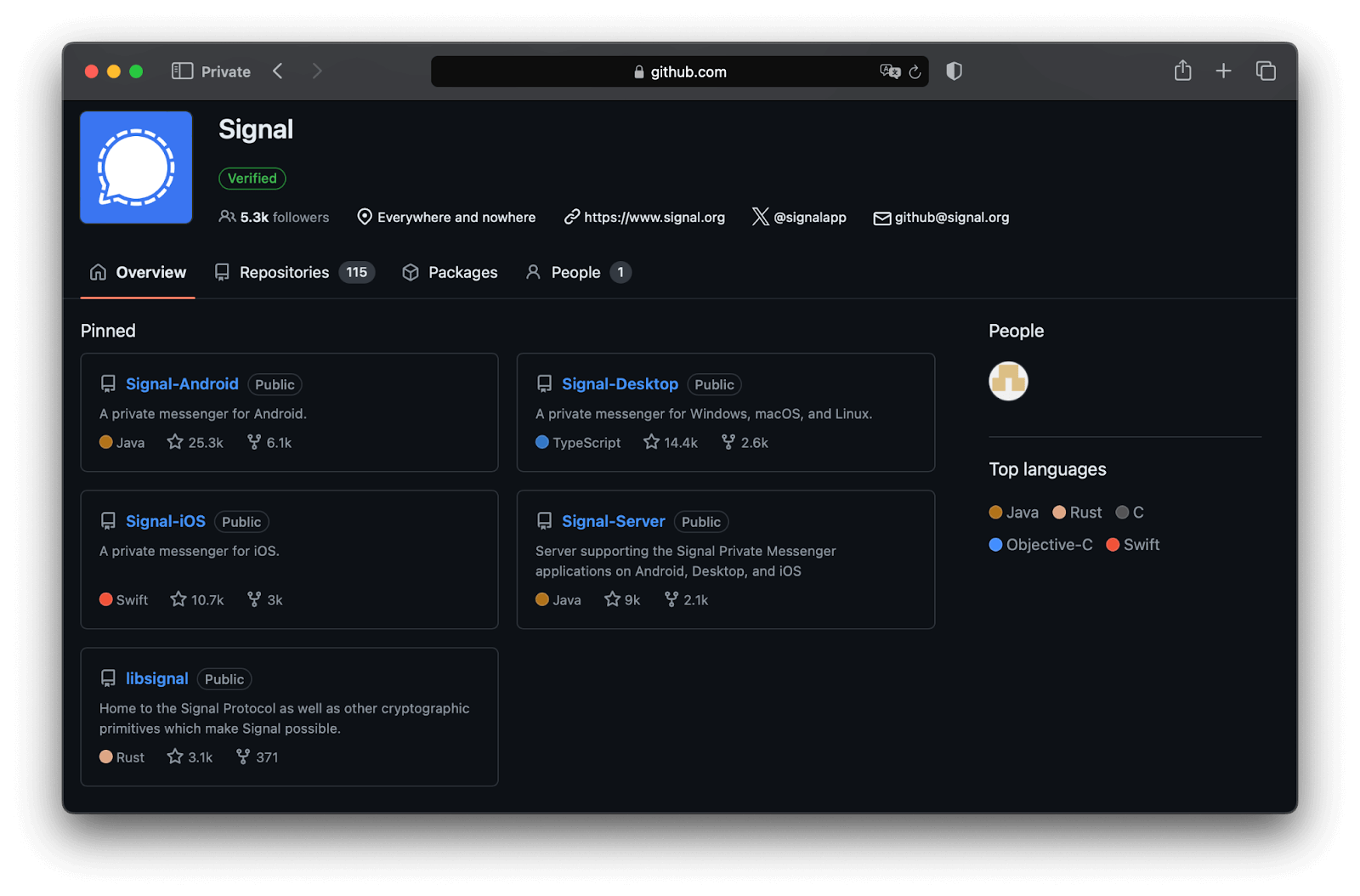Screen dimensions: 1360x896
Task: Click the Signal organization avatar
Action: [135, 167]
